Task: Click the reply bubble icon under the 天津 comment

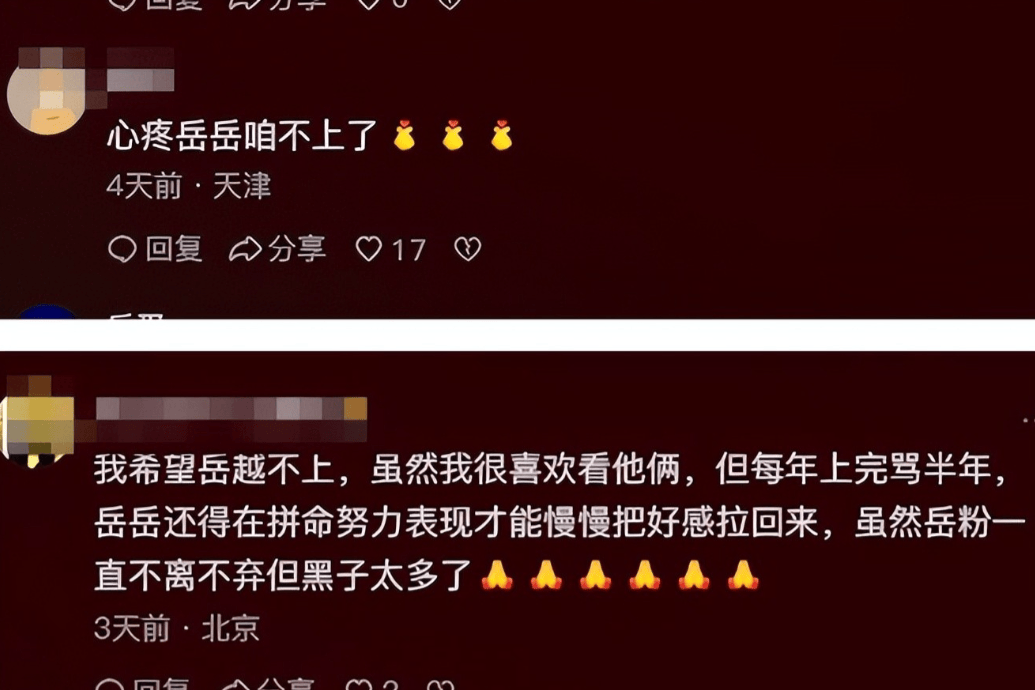Action: 122,250
